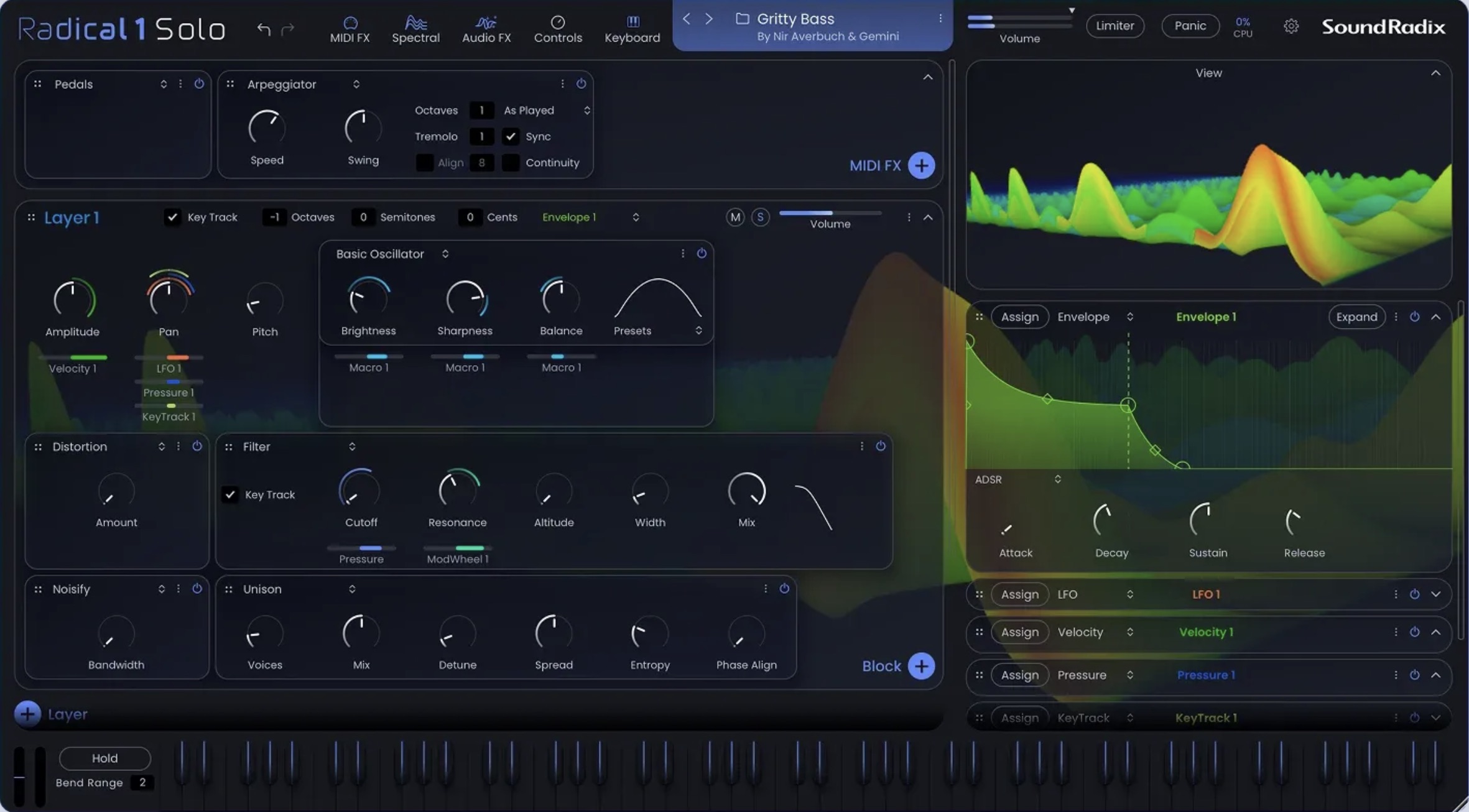1469x812 pixels.
Task: Open the settings gear icon
Action: [x=1291, y=26]
